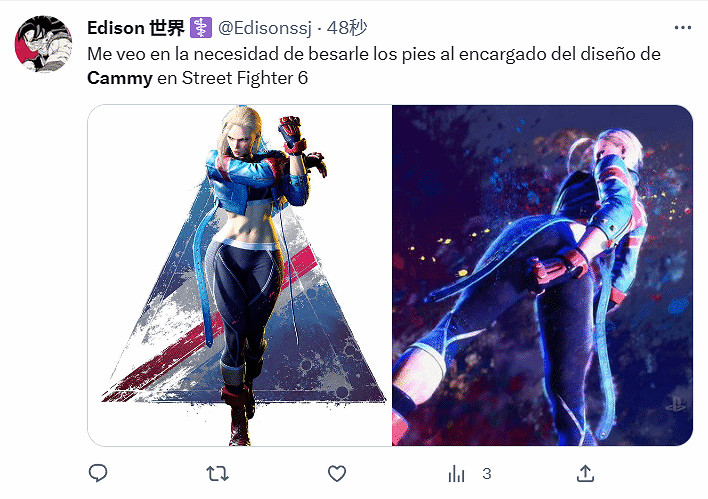
Task: Open the right Cammy kick image
Action: [542, 275]
